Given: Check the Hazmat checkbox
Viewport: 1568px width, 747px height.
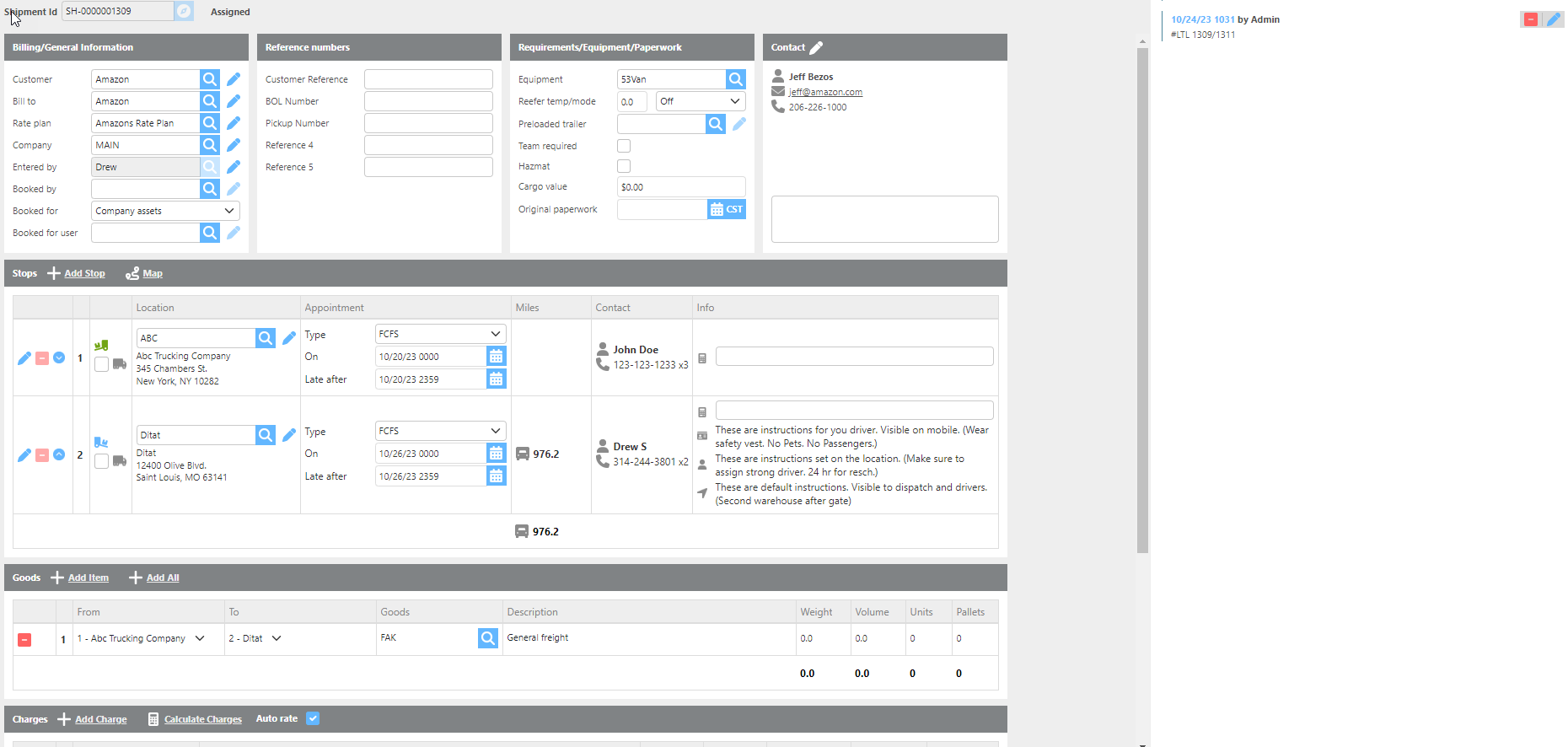Looking at the screenshot, I should [x=624, y=166].
